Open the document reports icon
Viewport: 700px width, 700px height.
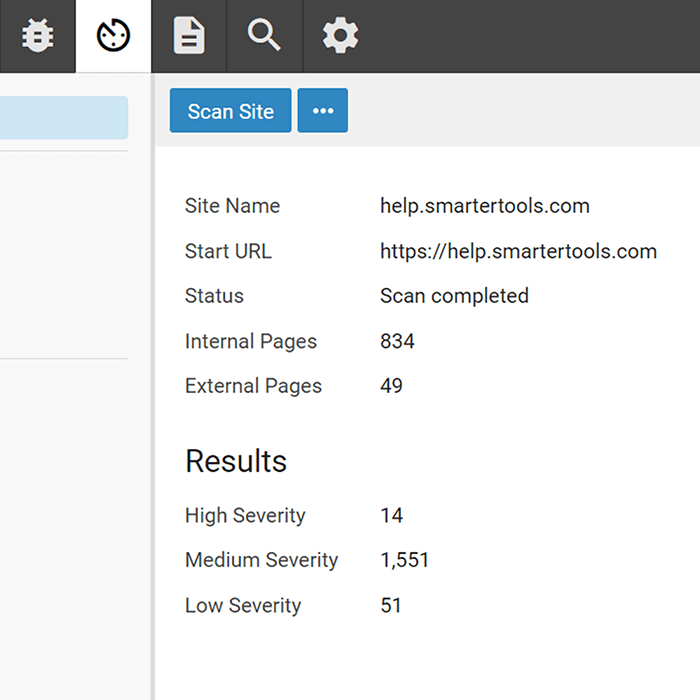pos(189,36)
